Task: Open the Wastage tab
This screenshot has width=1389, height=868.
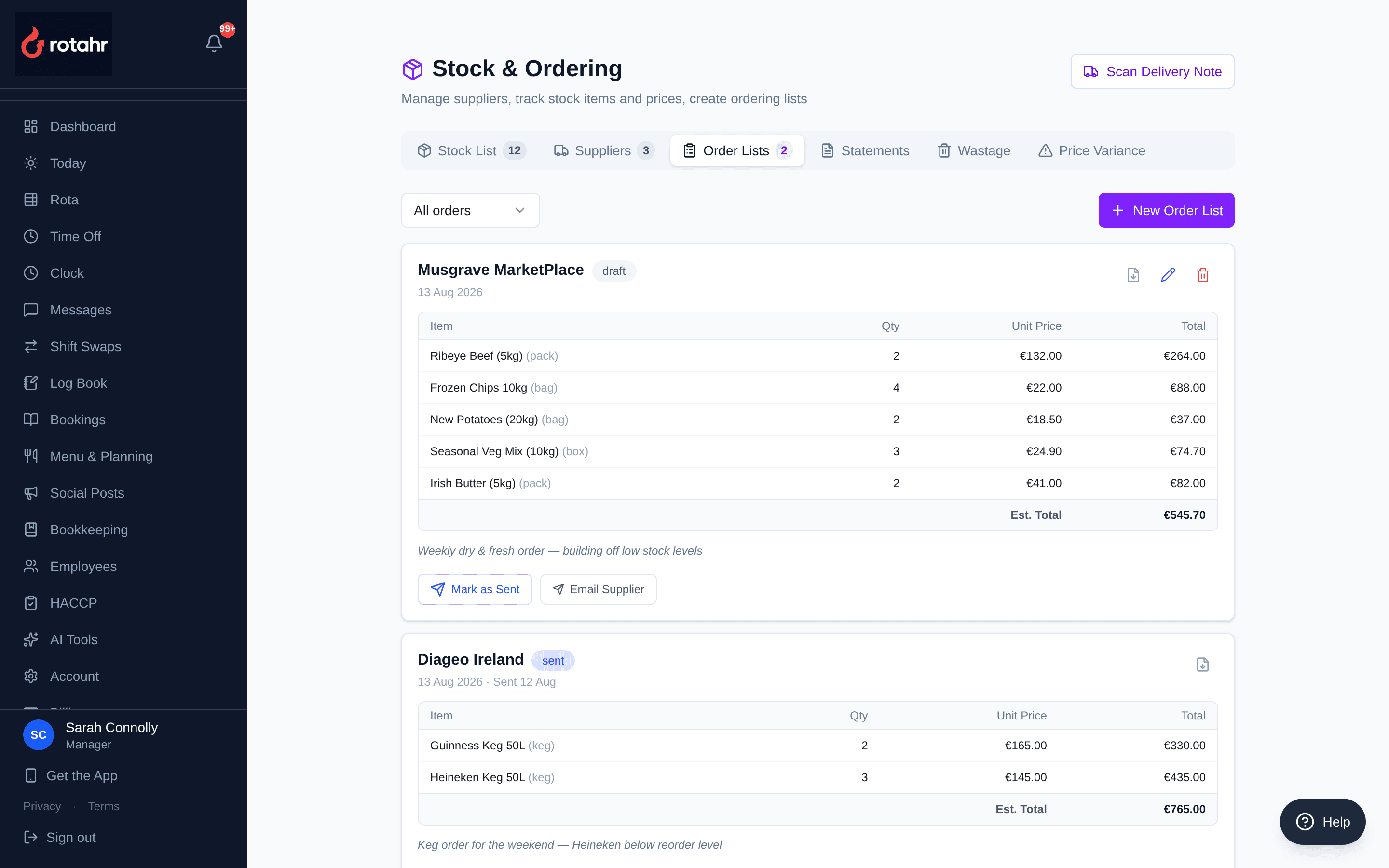Action: click(x=973, y=150)
